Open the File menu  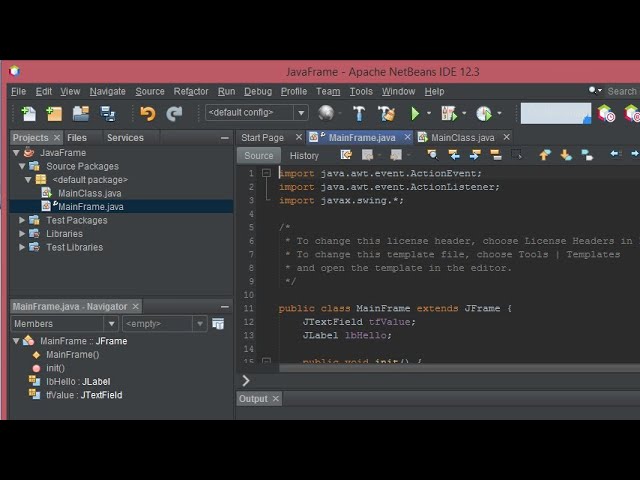tap(18, 91)
